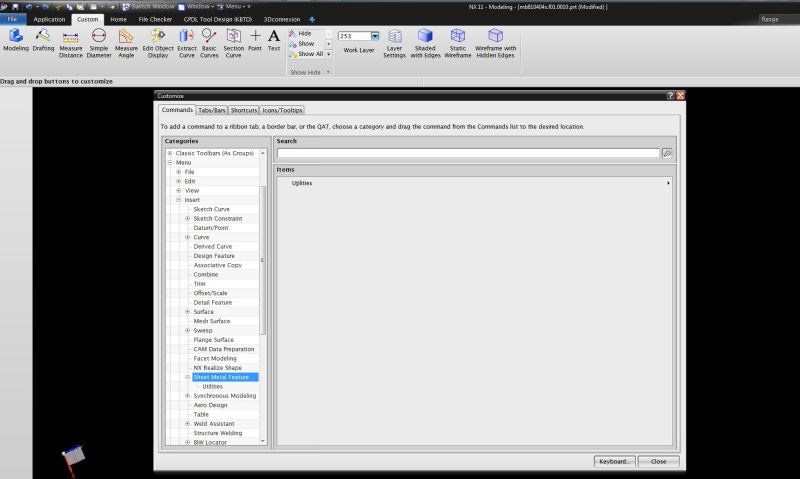Image resolution: width=800 pixels, height=479 pixels.
Task: Select NX Realize Shape category
Action: (x=217, y=368)
